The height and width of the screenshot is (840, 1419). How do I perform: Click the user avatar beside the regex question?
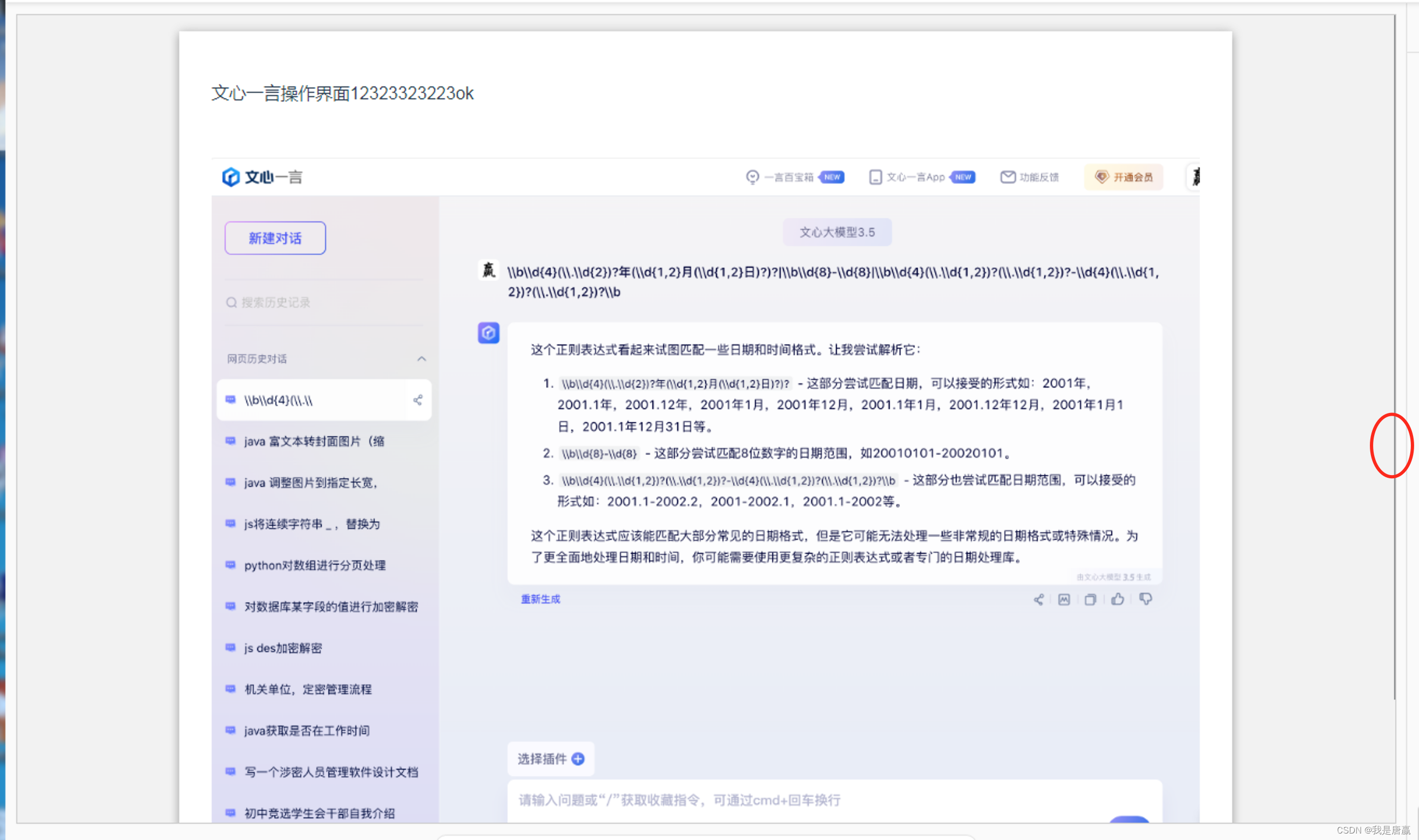pyautogui.click(x=489, y=270)
